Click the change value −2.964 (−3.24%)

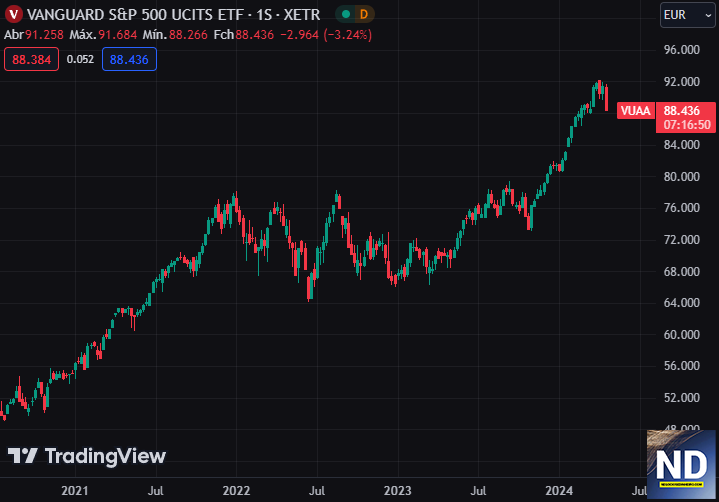pyautogui.click(x=326, y=35)
